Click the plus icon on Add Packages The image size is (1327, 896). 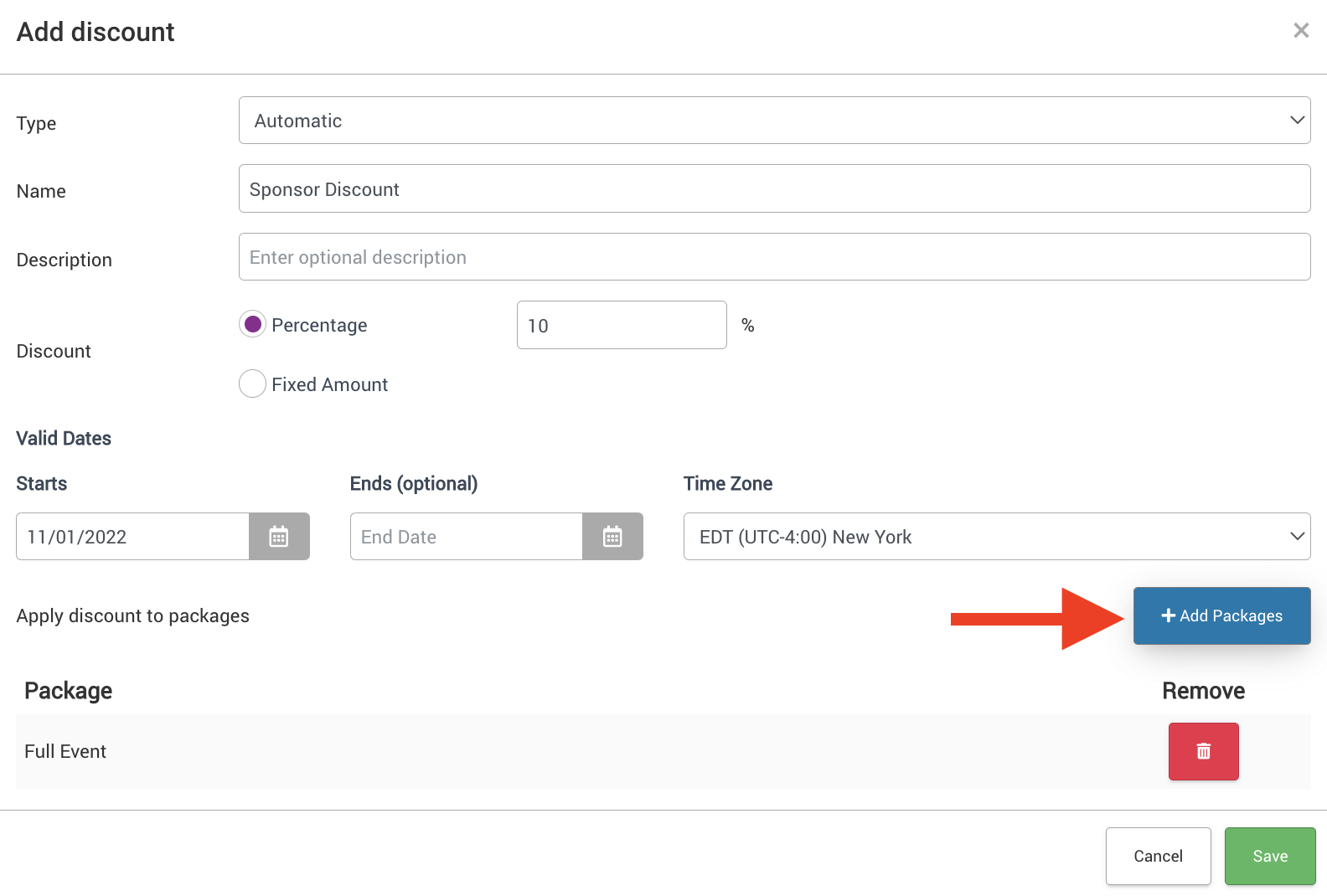pyautogui.click(x=1168, y=615)
